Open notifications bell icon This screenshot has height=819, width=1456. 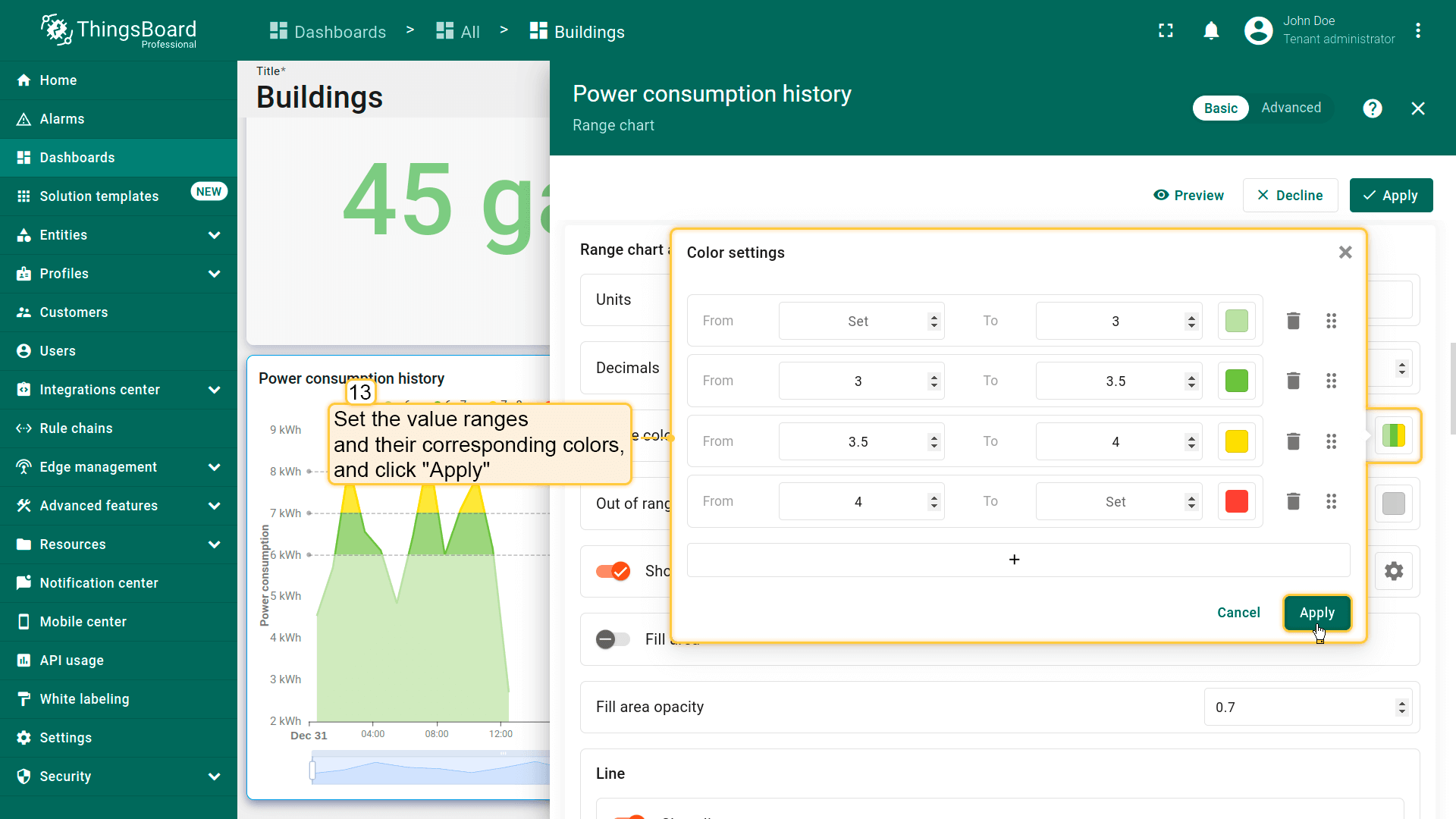pos(1211,30)
